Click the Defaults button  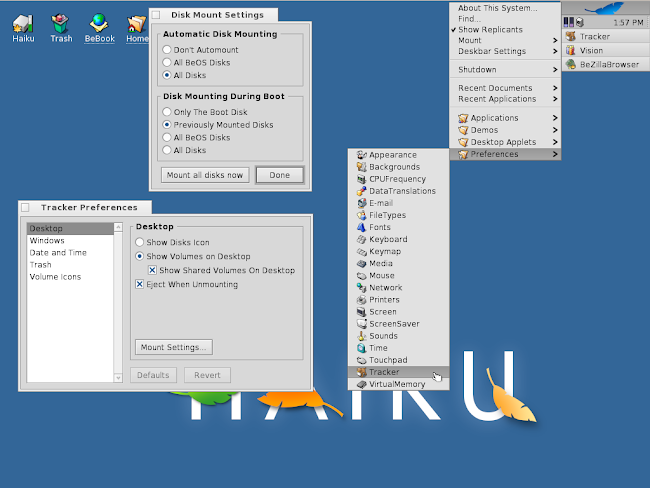[153, 375]
